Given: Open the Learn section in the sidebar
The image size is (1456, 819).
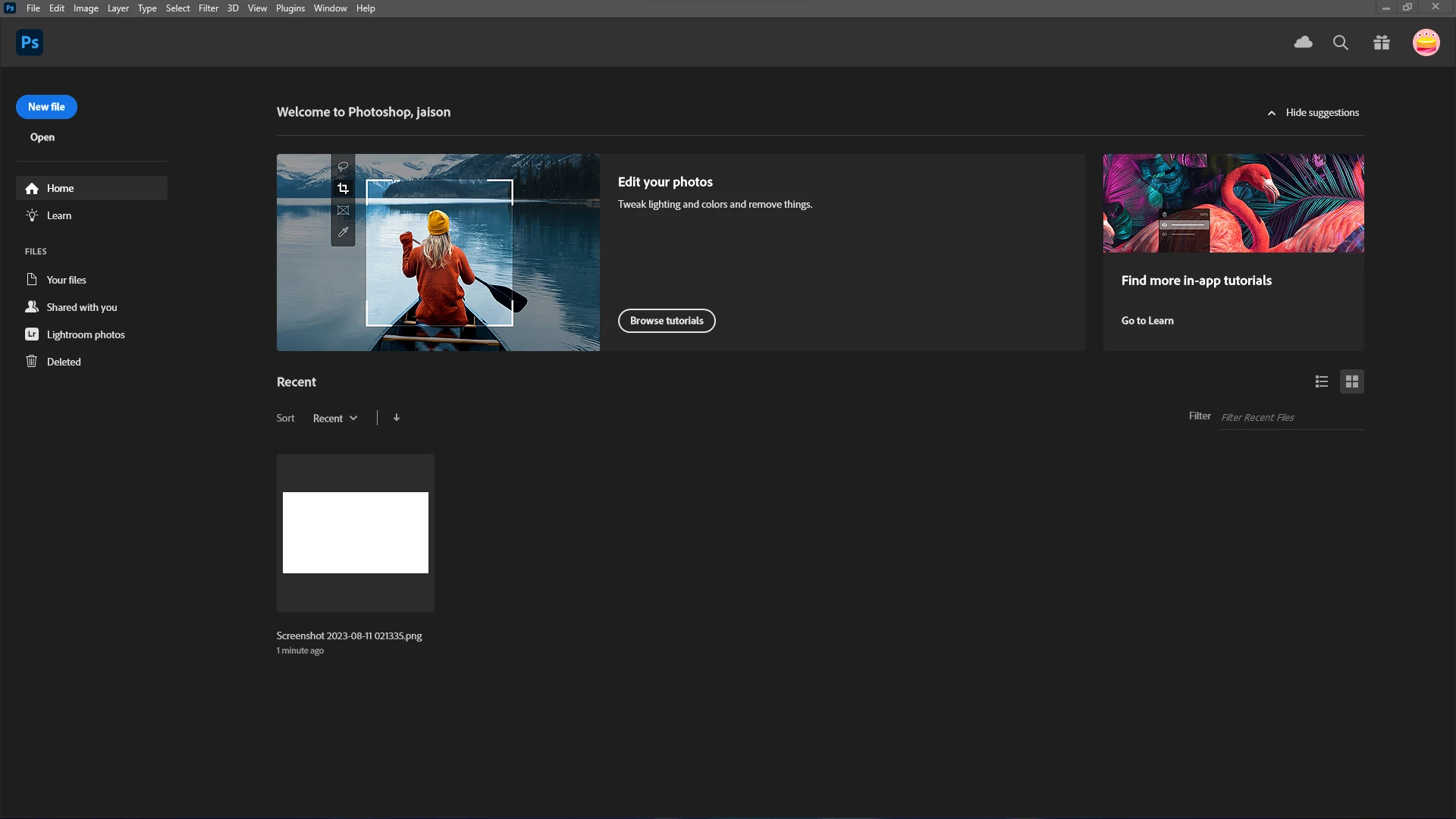Looking at the screenshot, I should point(59,215).
